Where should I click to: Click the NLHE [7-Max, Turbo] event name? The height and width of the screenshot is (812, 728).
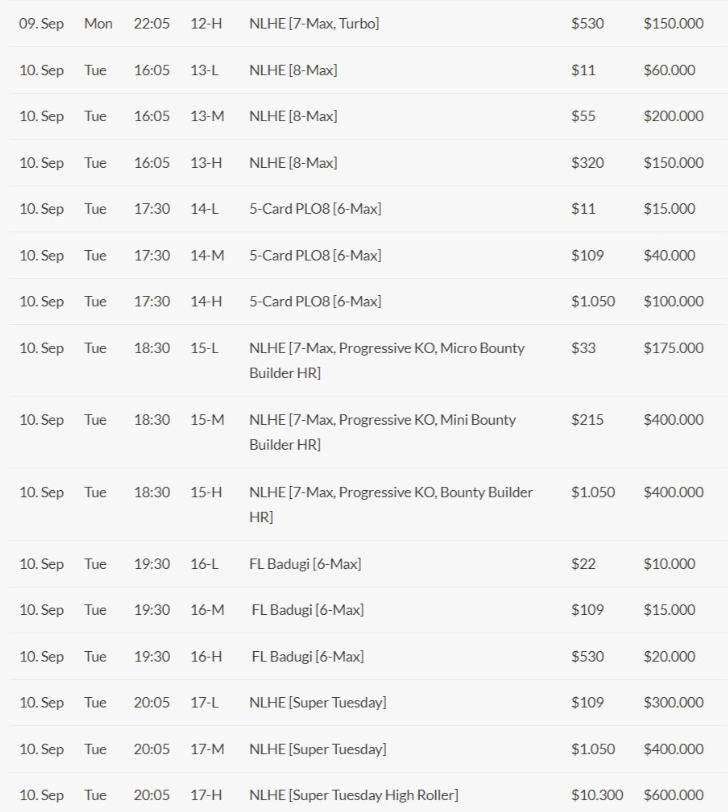click(x=314, y=23)
